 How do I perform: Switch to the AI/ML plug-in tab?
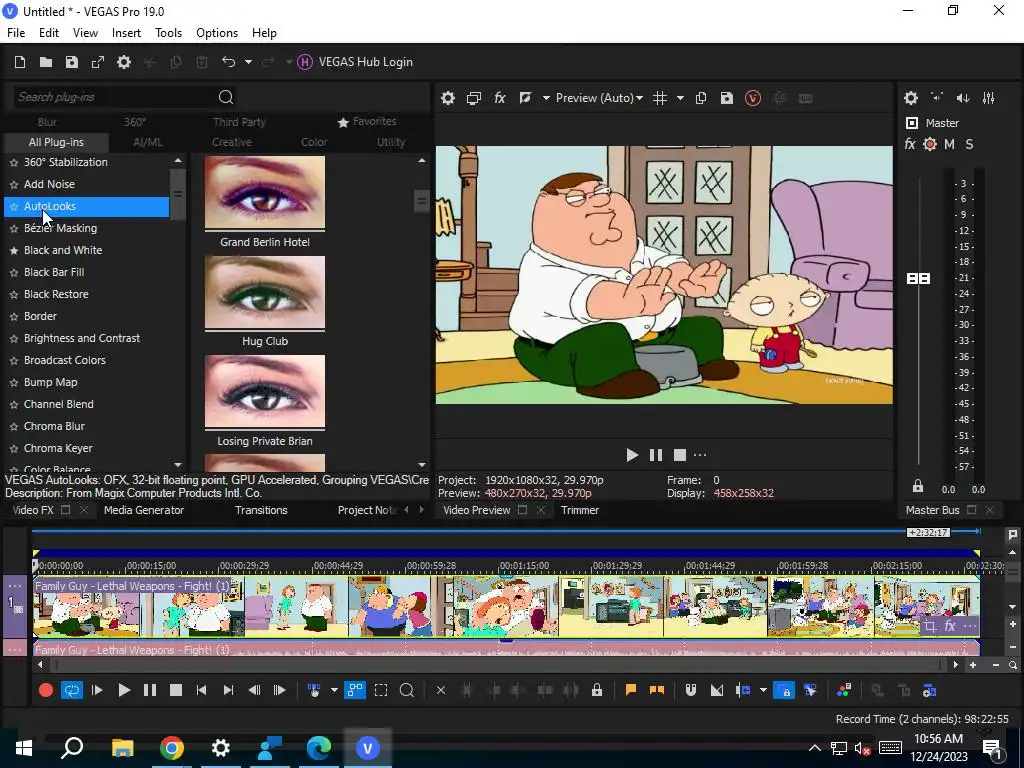(x=148, y=142)
